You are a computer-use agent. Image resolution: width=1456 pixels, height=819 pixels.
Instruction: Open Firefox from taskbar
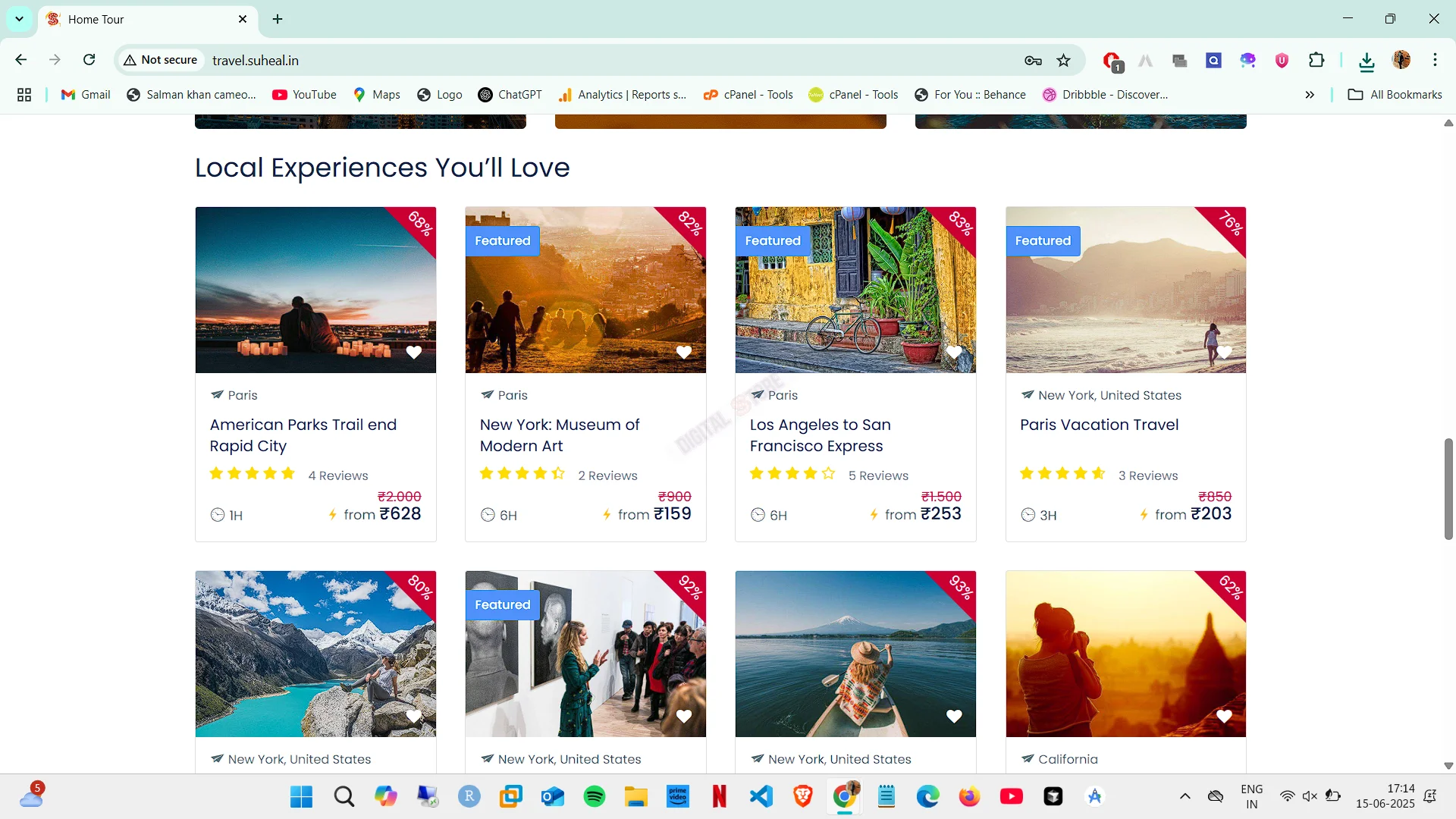[x=970, y=796]
